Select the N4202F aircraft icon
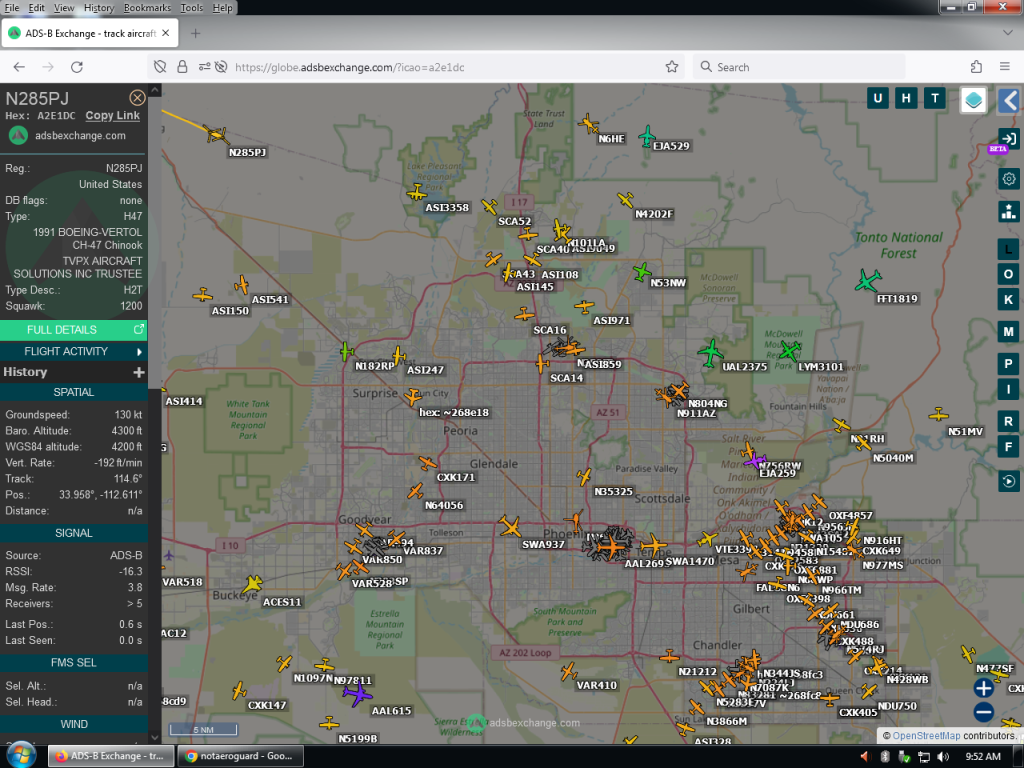 pos(626,199)
